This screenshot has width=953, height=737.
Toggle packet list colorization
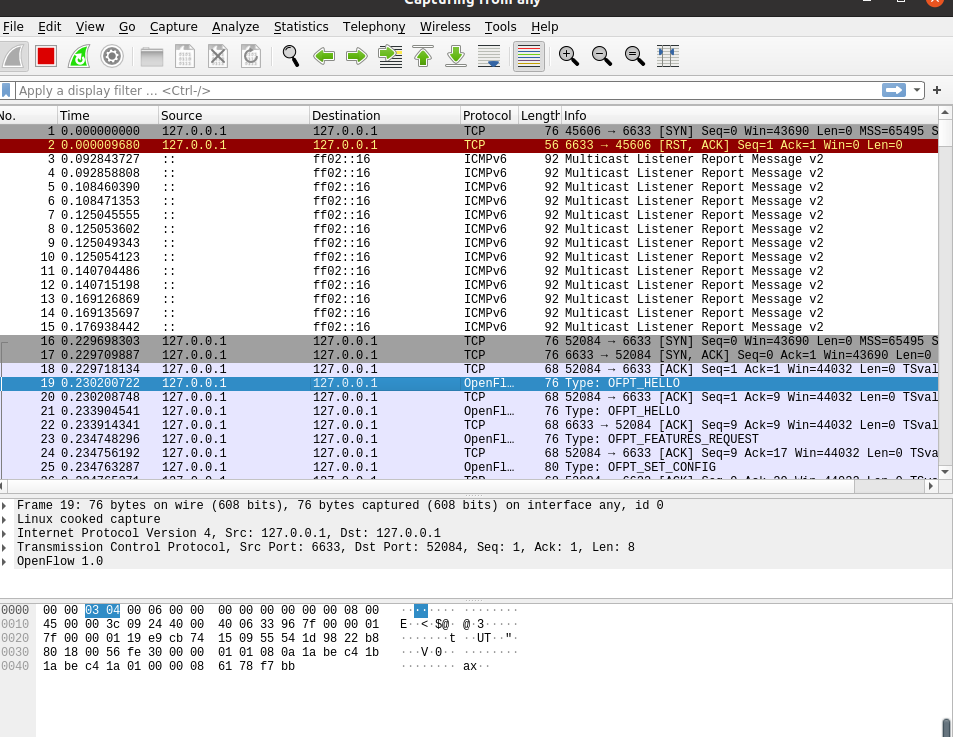[528, 56]
